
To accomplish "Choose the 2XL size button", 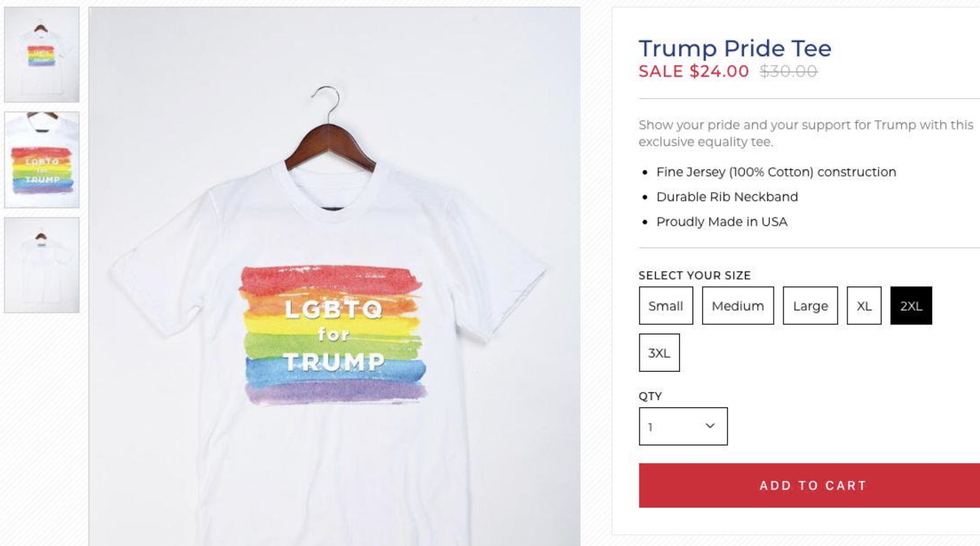I will pyautogui.click(x=911, y=305).
